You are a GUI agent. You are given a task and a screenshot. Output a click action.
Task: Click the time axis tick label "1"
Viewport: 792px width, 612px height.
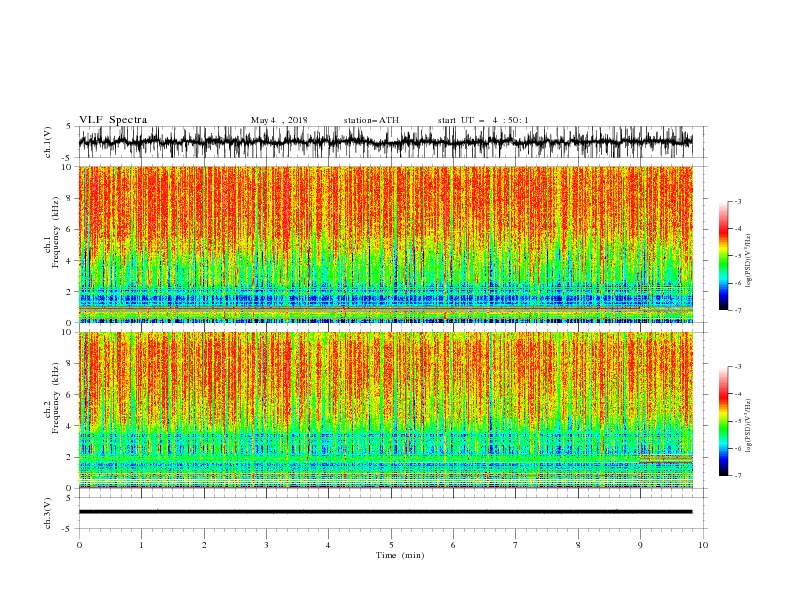(141, 545)
